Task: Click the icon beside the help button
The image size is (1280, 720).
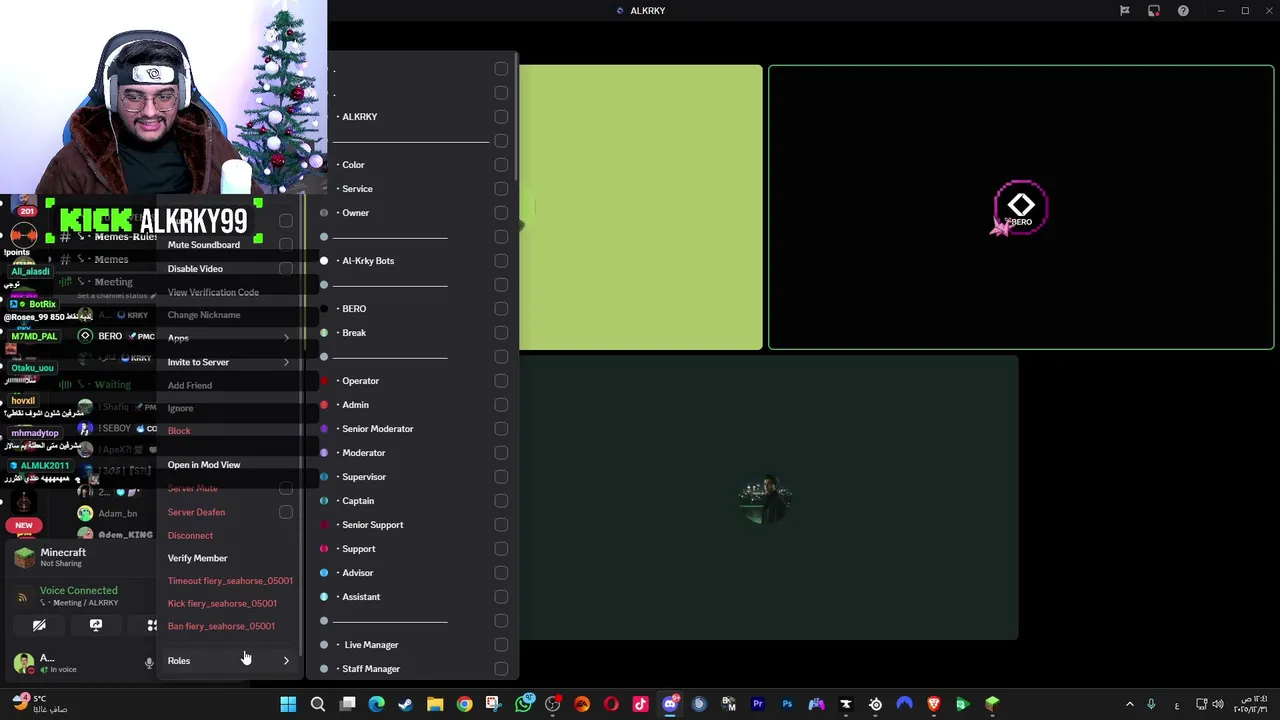Action: tap(1154, 11)
